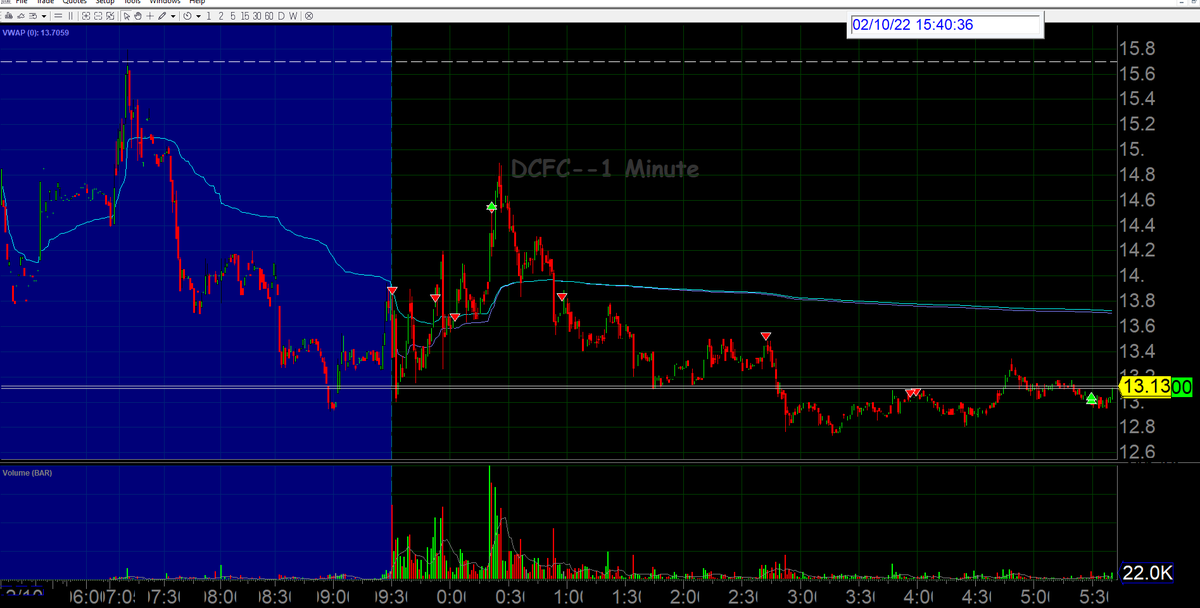This screenshot has height=608, width=1200.
Task: Click the first icon in toolbar
Action: 9,16
